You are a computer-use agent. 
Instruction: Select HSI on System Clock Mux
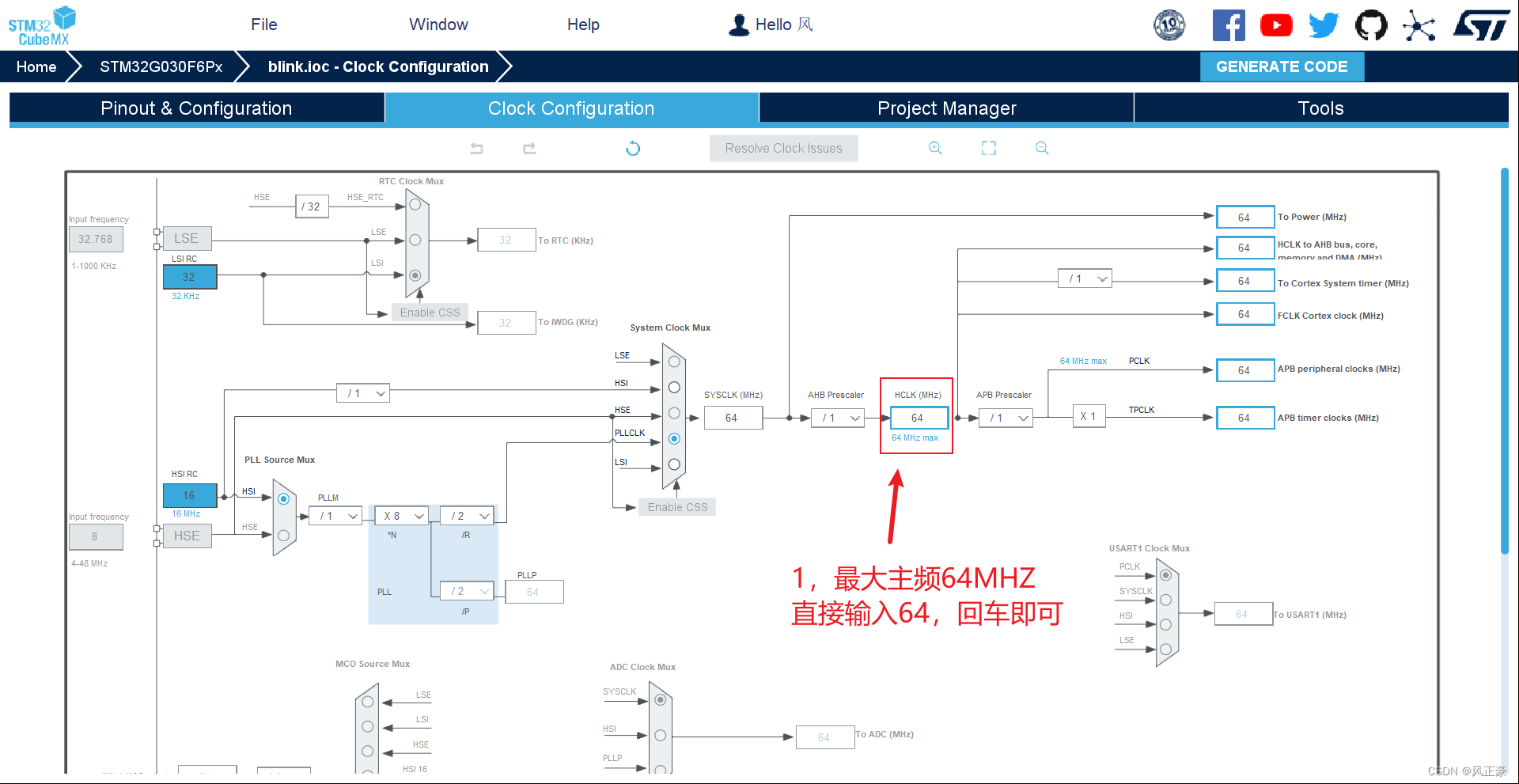pyautogui.click(x=674, y=388)
